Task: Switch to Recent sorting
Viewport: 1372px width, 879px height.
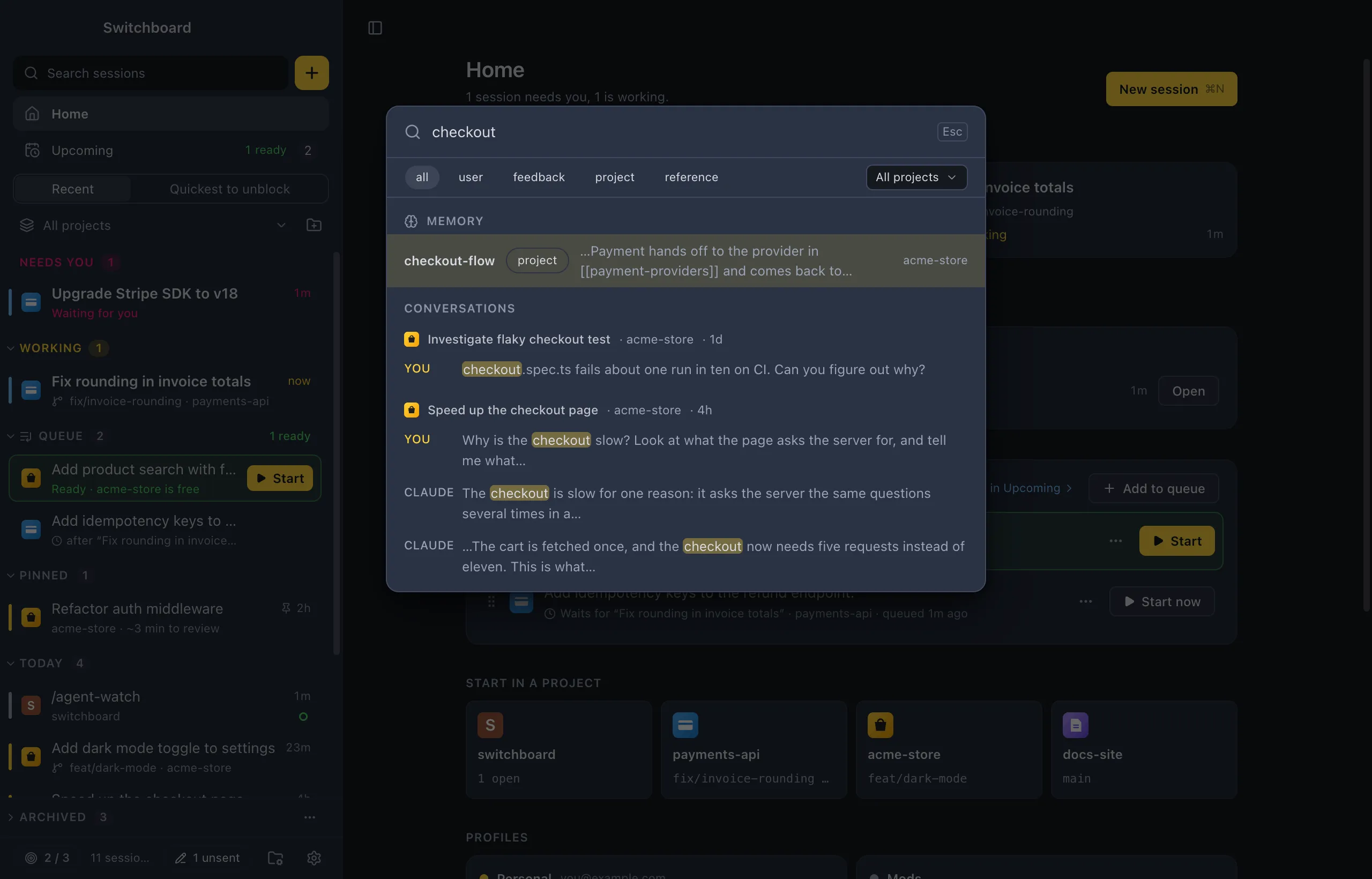Action: (72, 189)
